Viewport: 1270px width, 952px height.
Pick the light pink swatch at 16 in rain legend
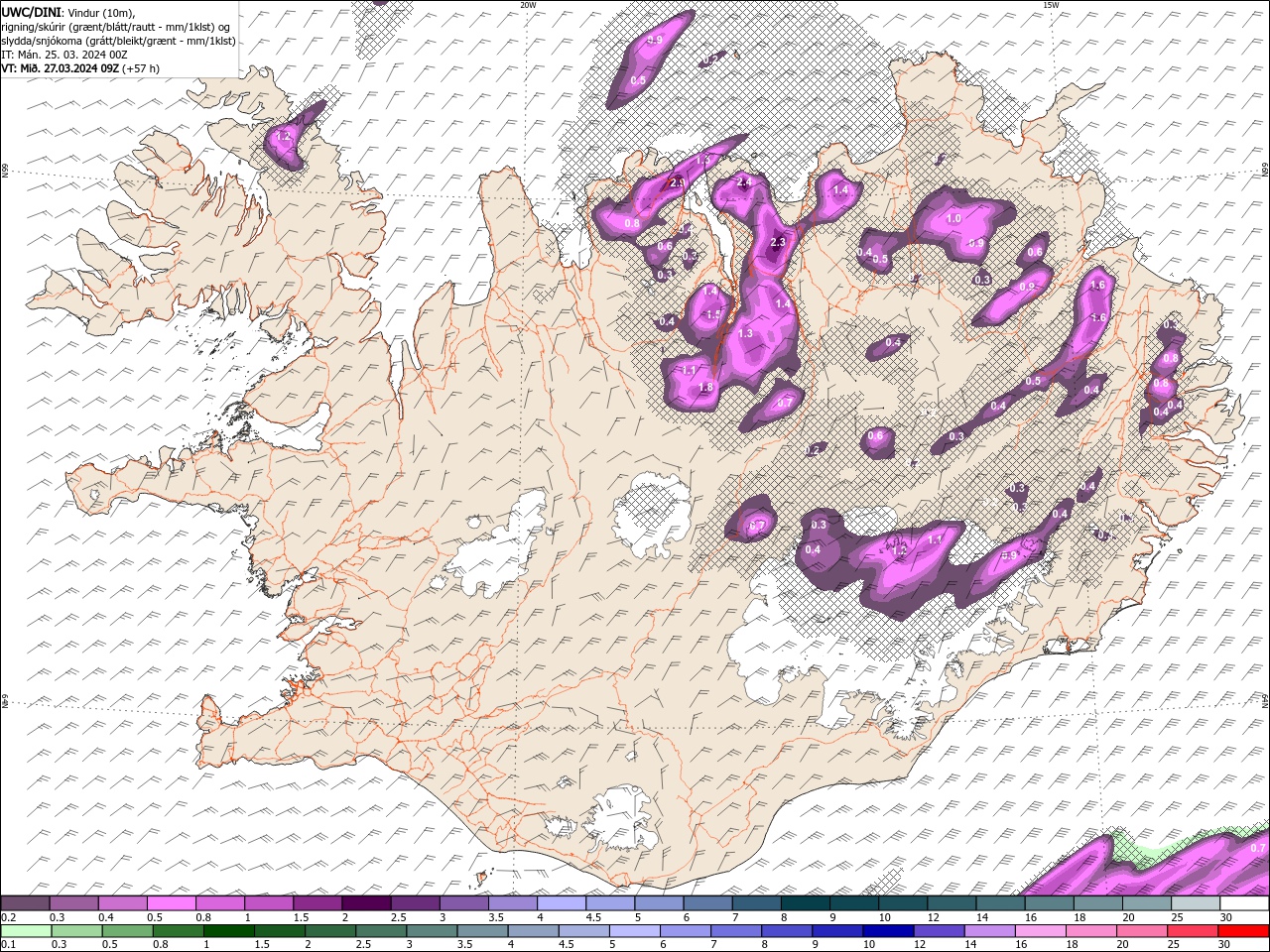tap(1040, 931)
